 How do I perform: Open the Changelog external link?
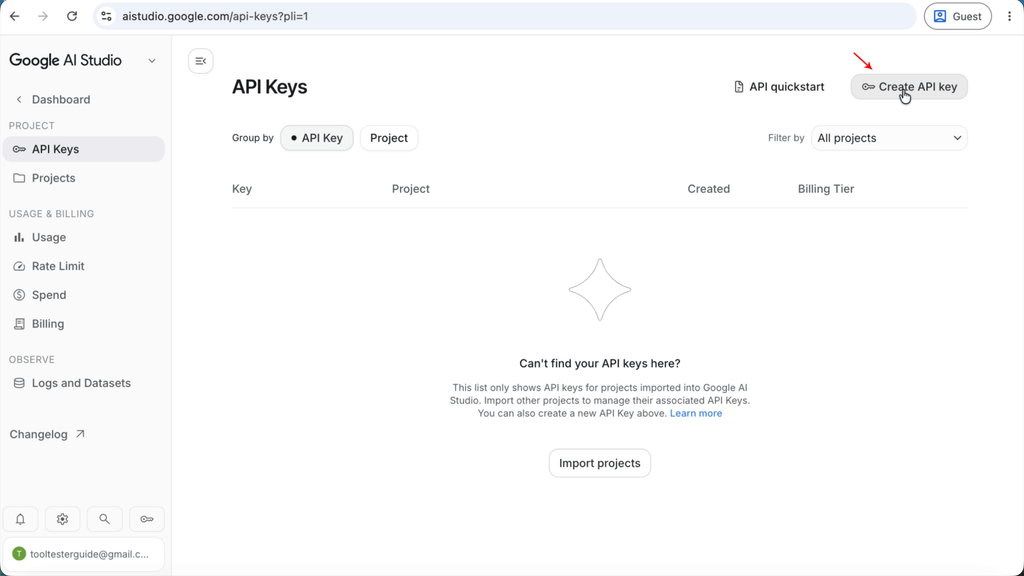point(47,434)
